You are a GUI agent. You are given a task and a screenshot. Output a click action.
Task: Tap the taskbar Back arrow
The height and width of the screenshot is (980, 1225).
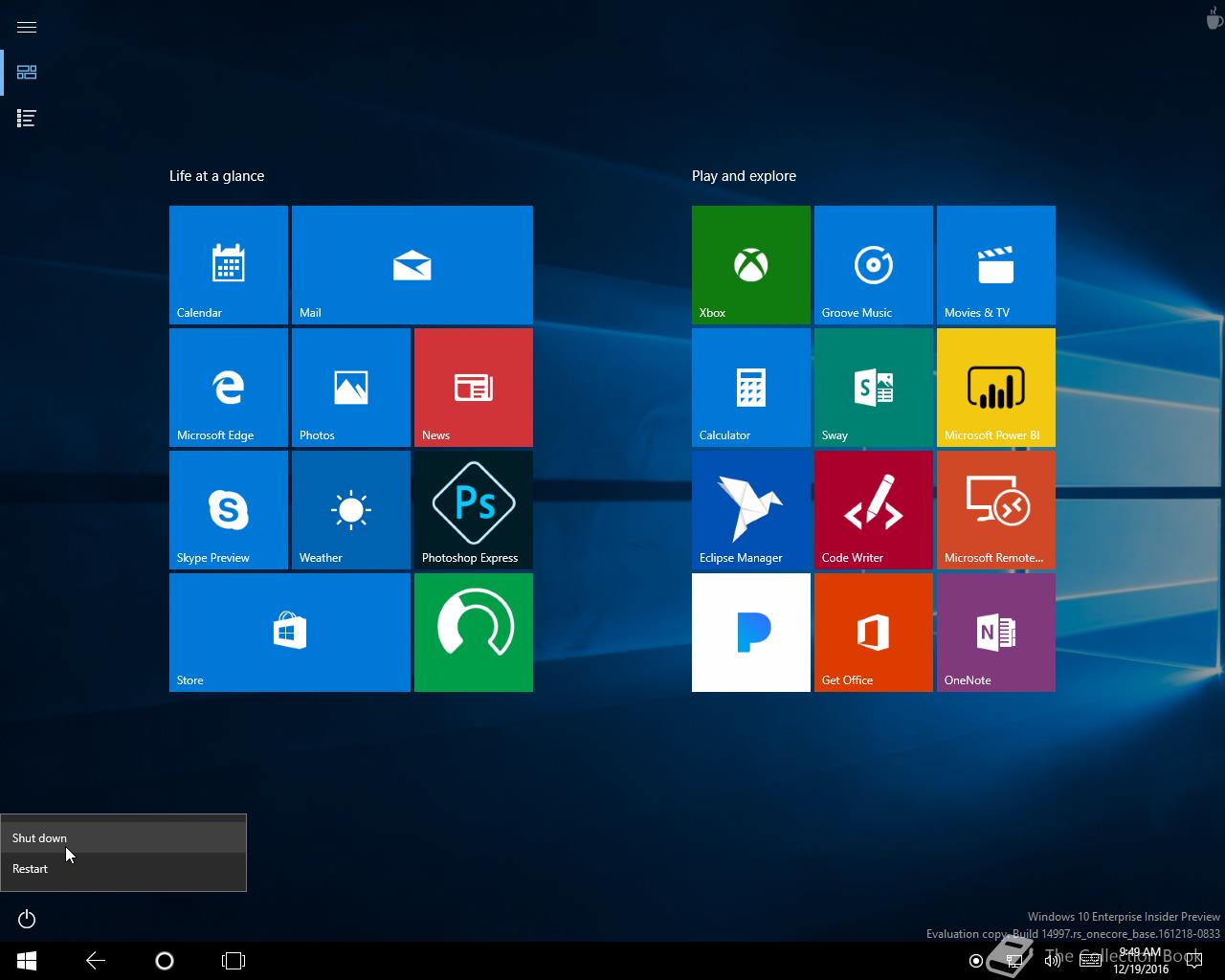[x=96, y=961]
